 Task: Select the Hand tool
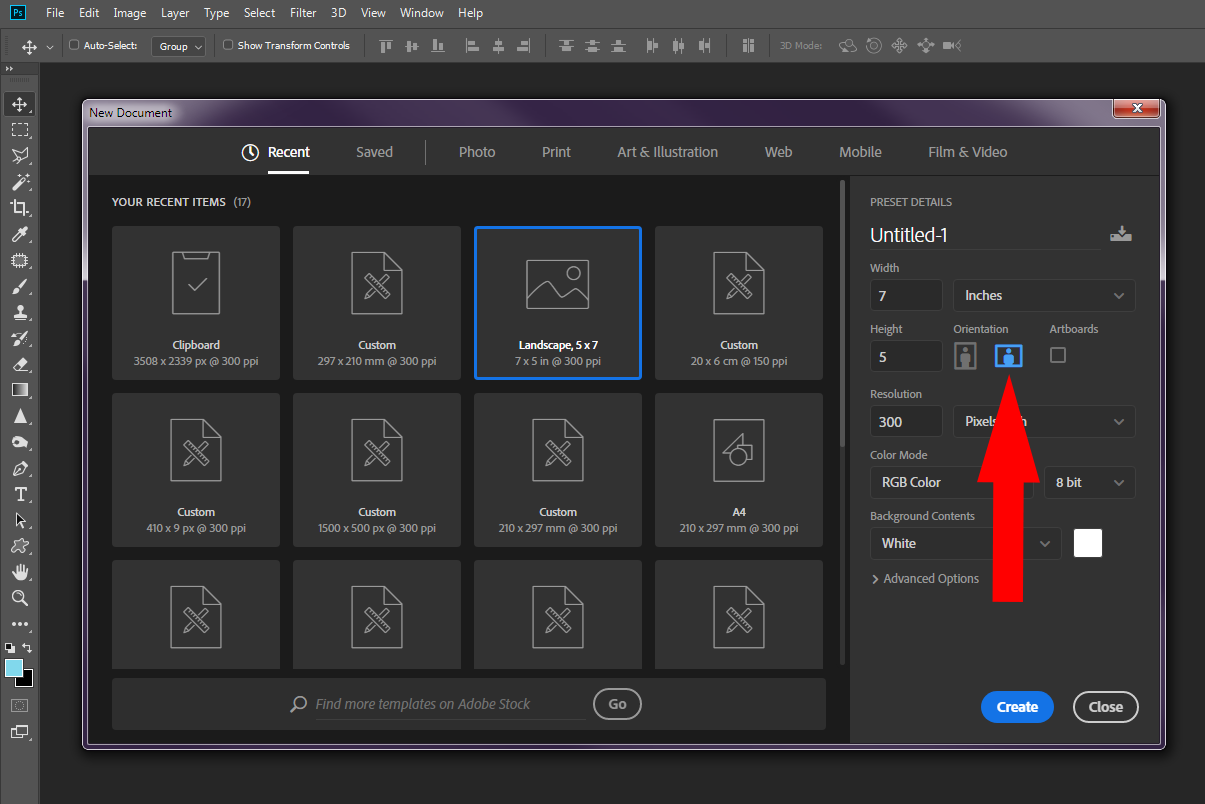tap(19, 572)
